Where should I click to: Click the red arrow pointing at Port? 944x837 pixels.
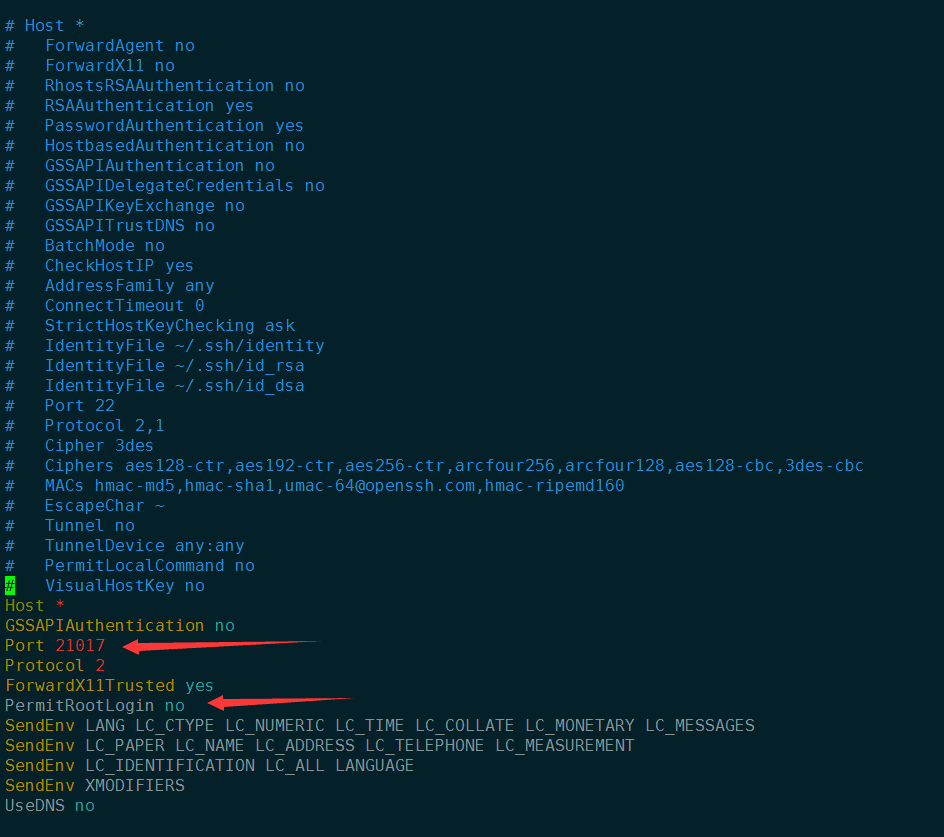point(221,646)
